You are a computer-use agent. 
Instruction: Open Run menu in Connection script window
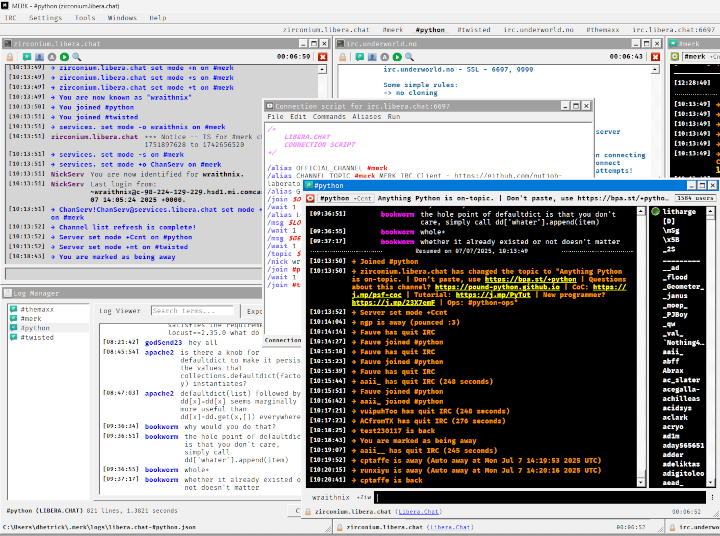point(394,117)
